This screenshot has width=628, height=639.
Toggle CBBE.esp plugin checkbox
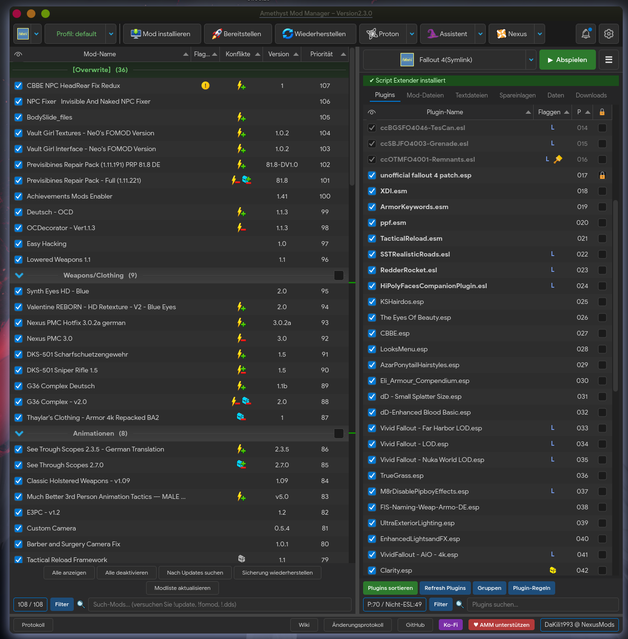click(x=372, y=333)
